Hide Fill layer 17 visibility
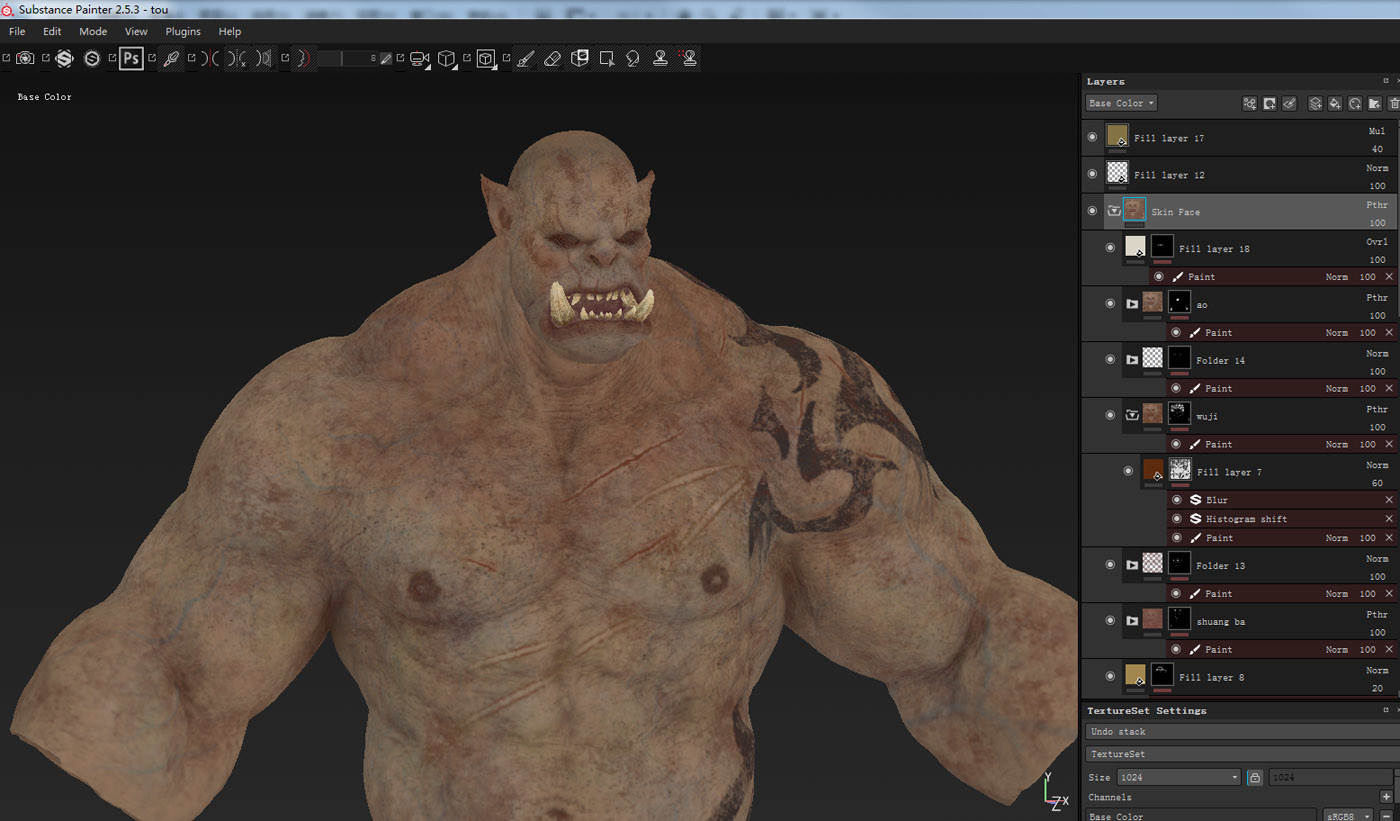Screen dimensions: 1400x821 1092,137
